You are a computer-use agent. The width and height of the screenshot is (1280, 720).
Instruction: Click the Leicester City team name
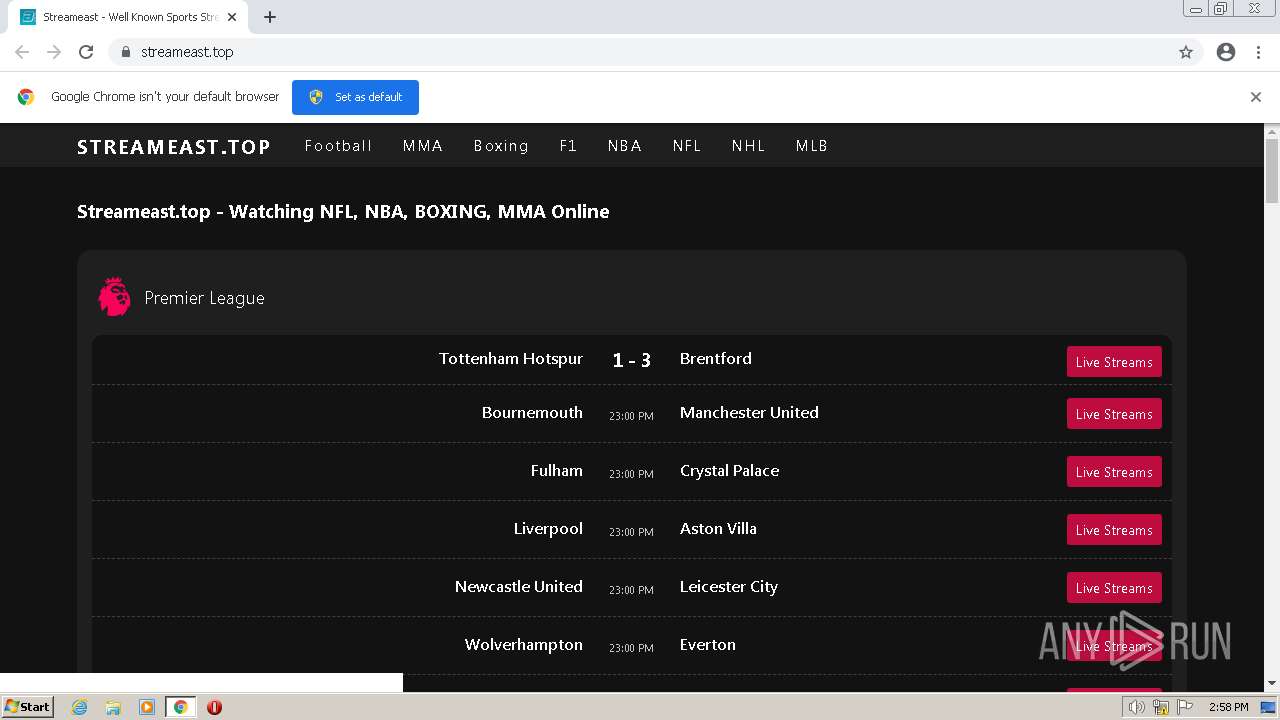pyautogui.click(x=729, y=587)
